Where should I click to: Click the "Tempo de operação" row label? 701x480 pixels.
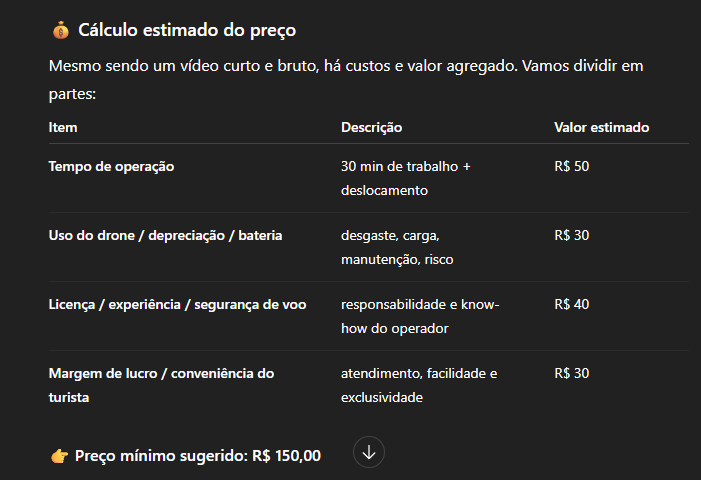(111, 166)
